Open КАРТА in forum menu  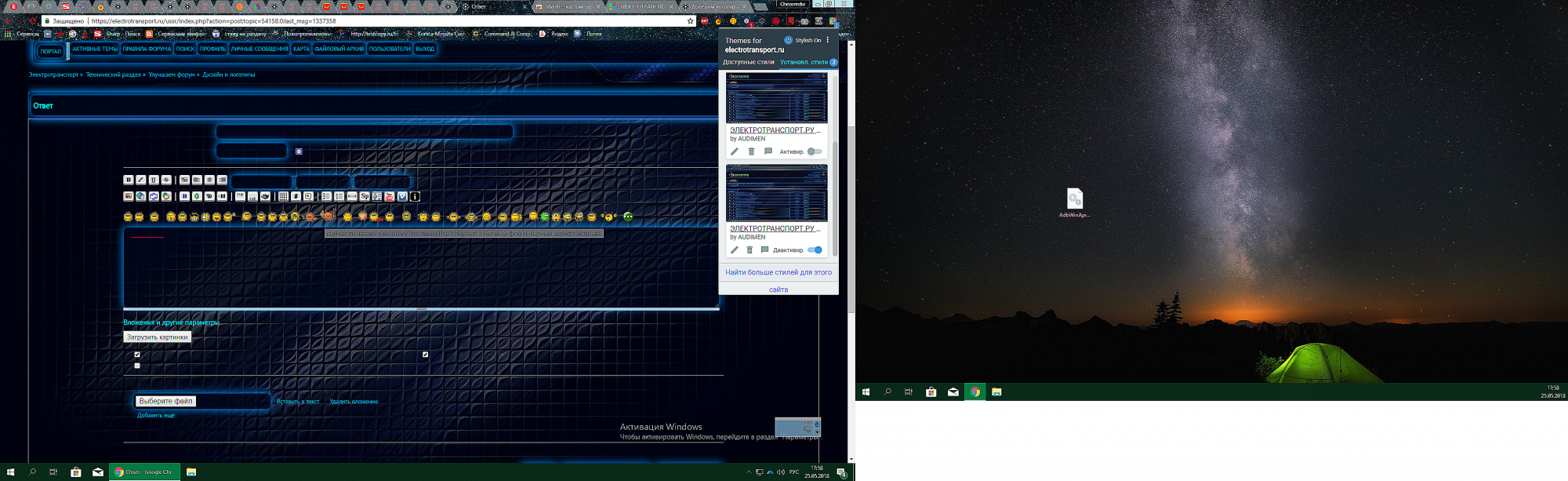pyautogui.click(x=302, y=49)
